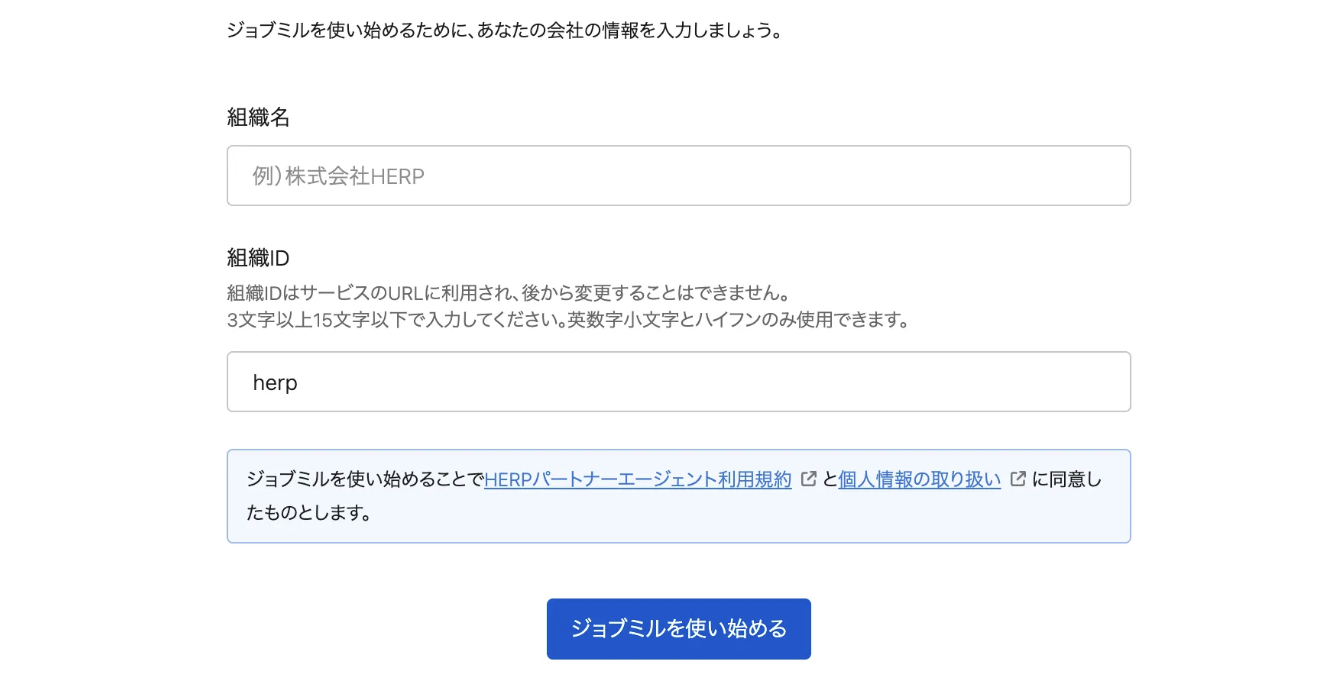This screenshot has height=688, width=1338.
Task: Click the あなたの会社 phrase in intro
Action: pyautogui.click(x=529, y=30)
